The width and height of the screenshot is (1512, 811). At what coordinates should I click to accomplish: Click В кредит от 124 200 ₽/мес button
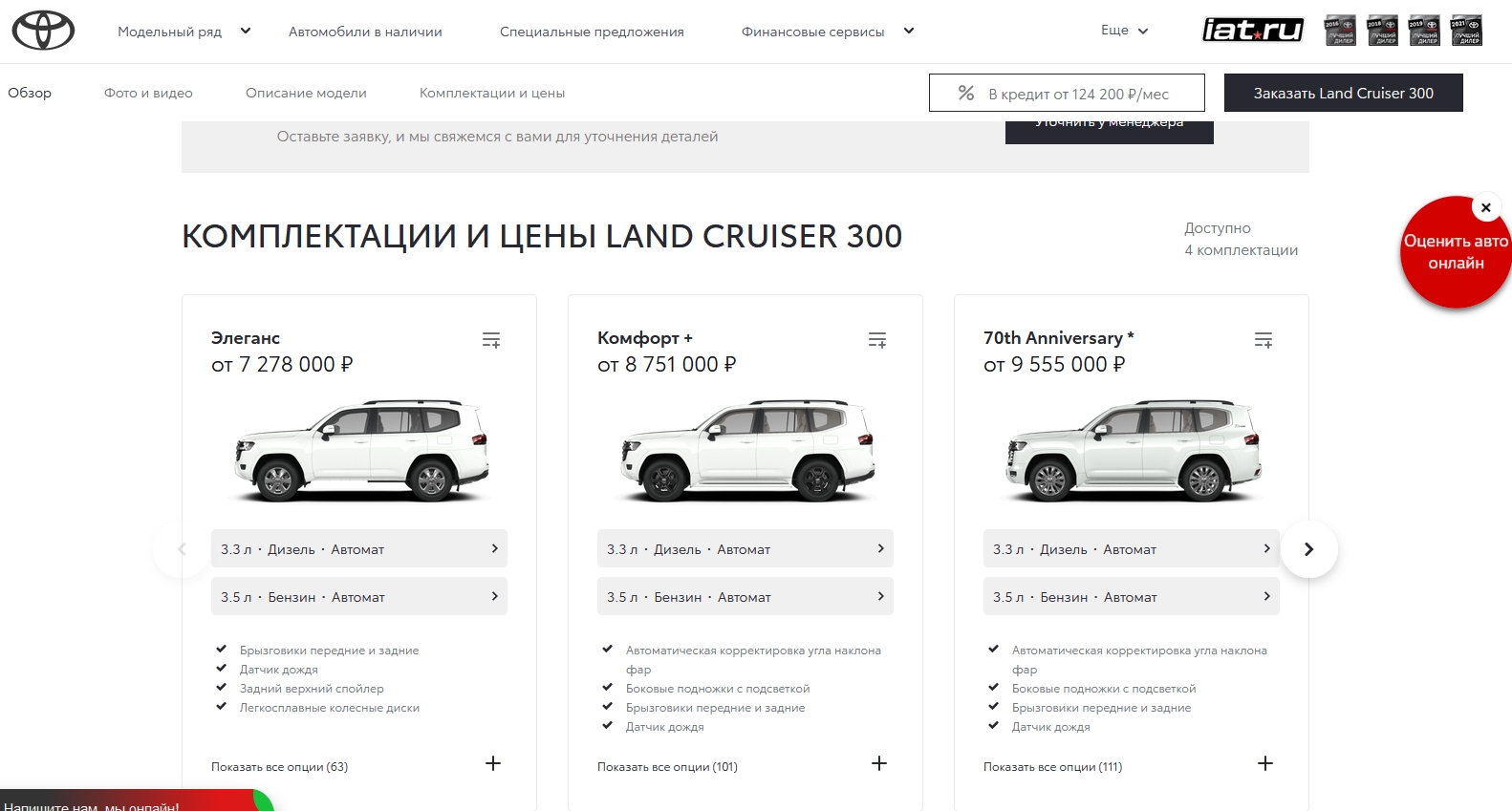[1067, 93]
